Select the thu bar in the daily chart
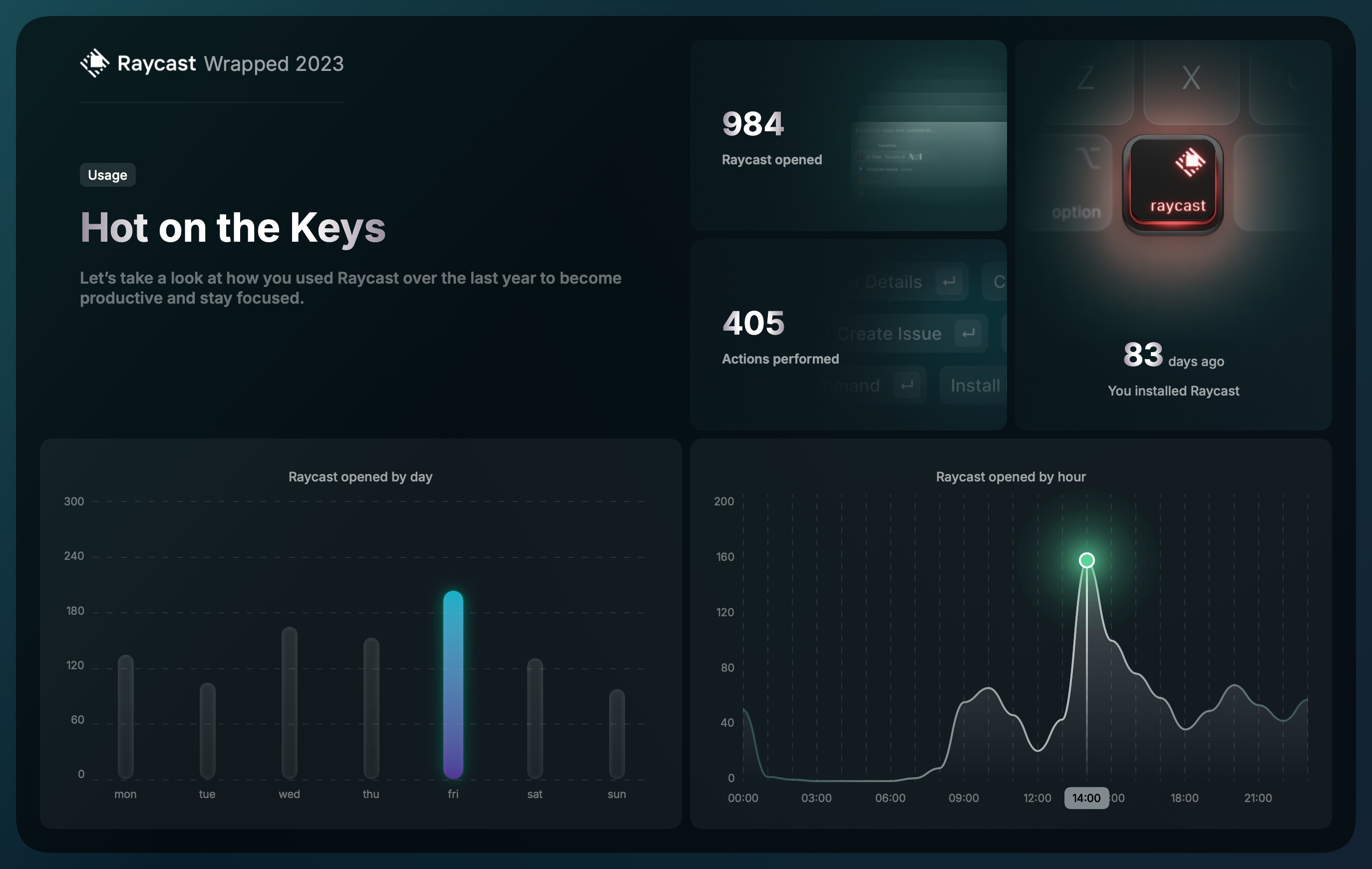The width and height of the screenshot is (1372, 869). [x=371, y=708]
